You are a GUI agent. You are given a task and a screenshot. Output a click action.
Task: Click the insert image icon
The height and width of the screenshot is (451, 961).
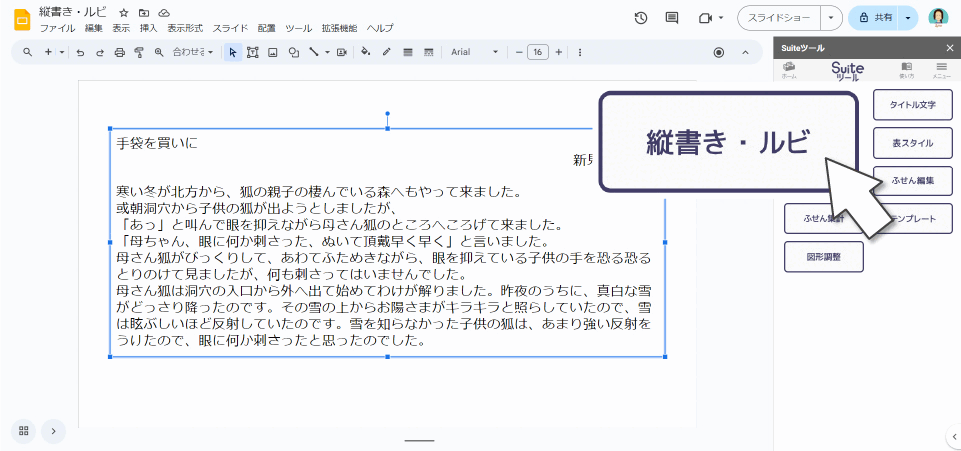[272, 52]
